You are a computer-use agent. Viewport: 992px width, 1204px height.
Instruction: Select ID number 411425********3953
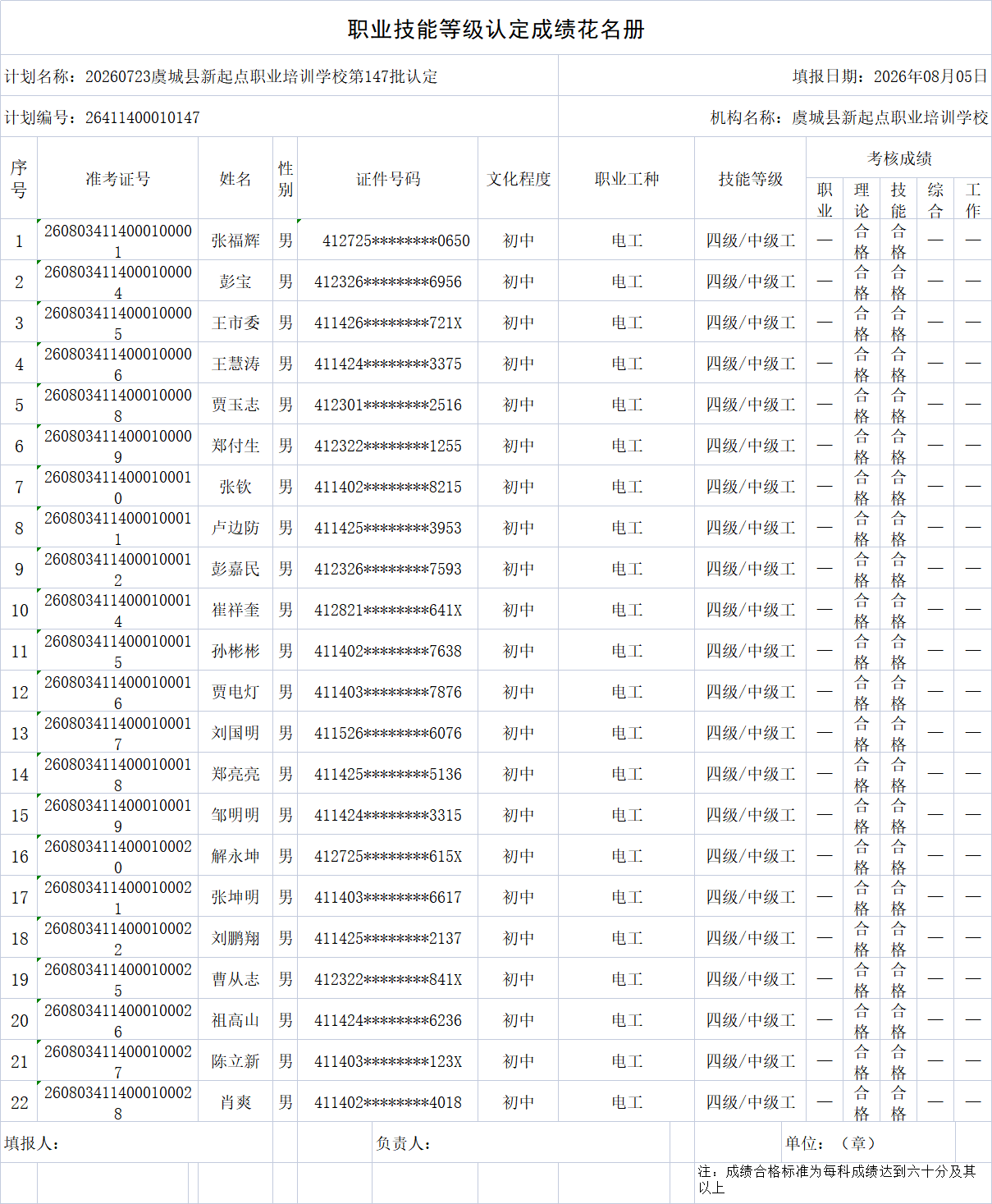coord(388,528)
